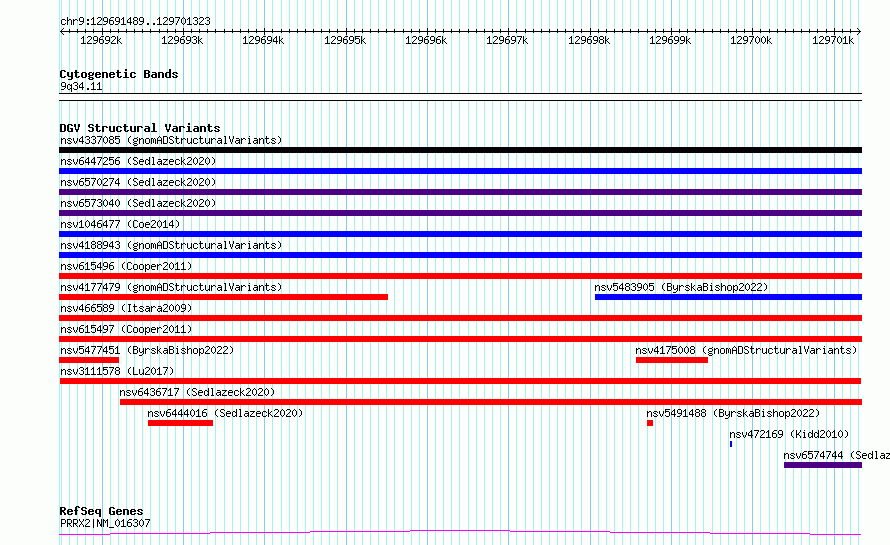
Task: Select the black nsv4337085 variant bar
Action: click(x=460, y=150)
